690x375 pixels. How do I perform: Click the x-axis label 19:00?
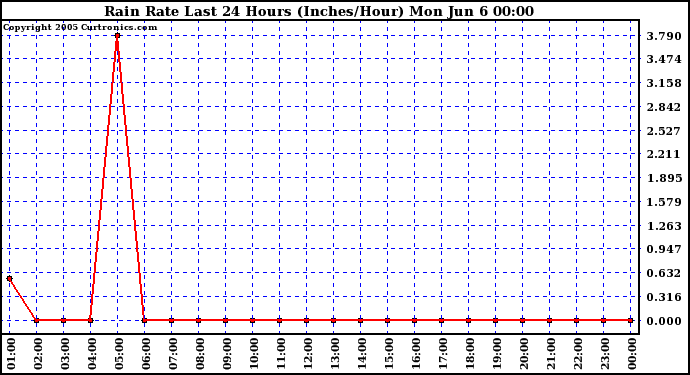tap(496, 353)
